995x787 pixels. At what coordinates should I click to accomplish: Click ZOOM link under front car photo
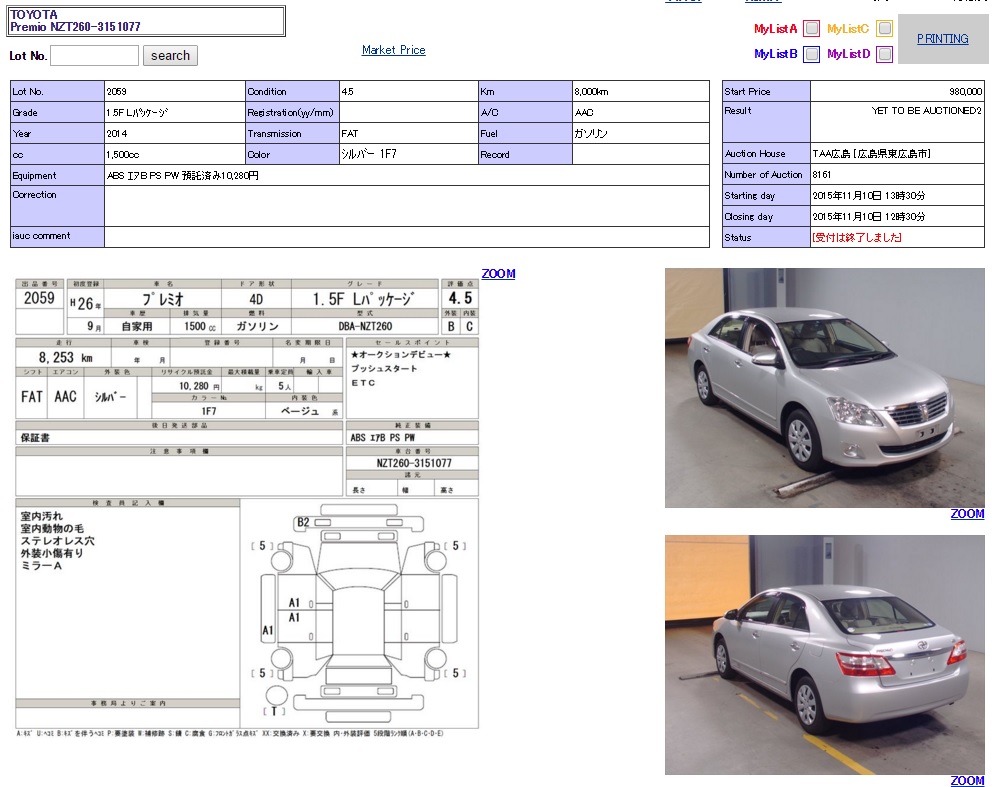pos(967,514)
